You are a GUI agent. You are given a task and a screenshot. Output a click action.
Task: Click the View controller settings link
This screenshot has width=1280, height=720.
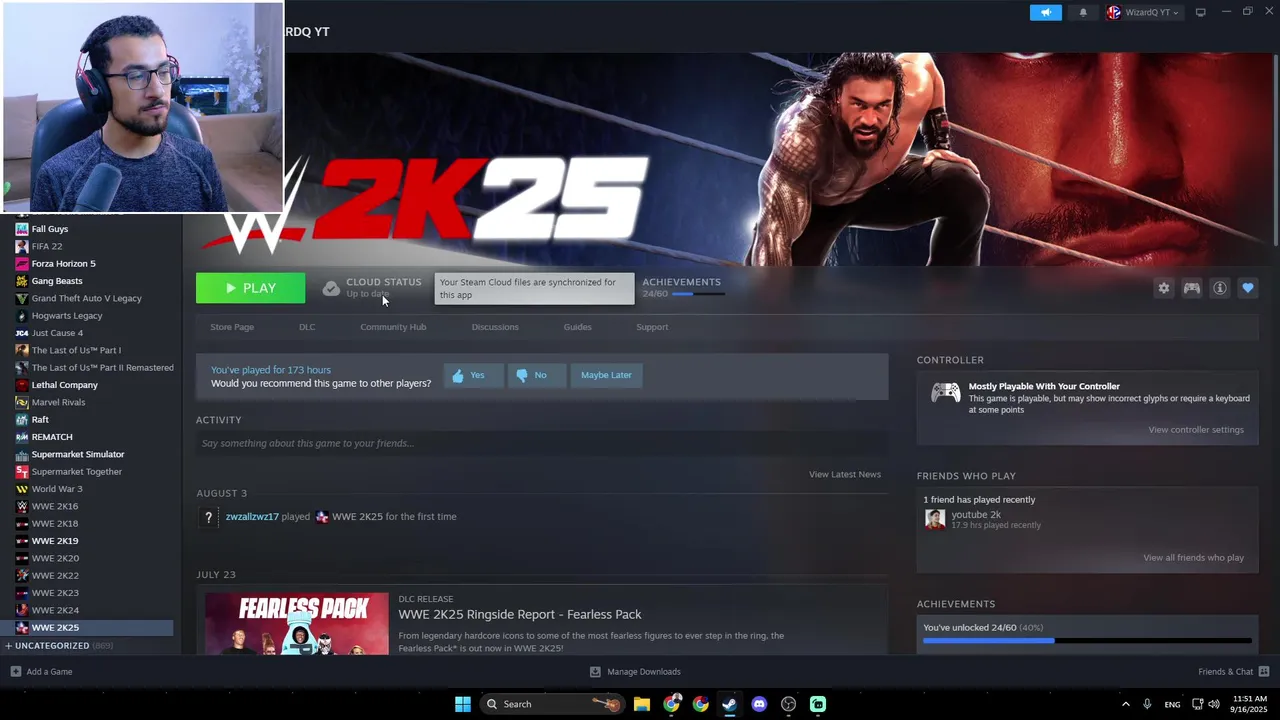pyautogui.click(x=1196, y=430)
